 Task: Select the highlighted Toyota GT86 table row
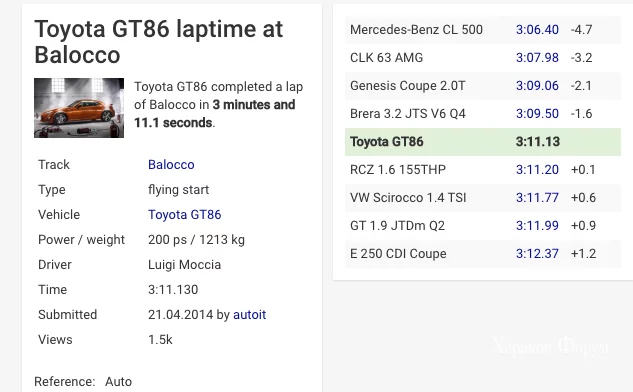[x=483, y=142]
